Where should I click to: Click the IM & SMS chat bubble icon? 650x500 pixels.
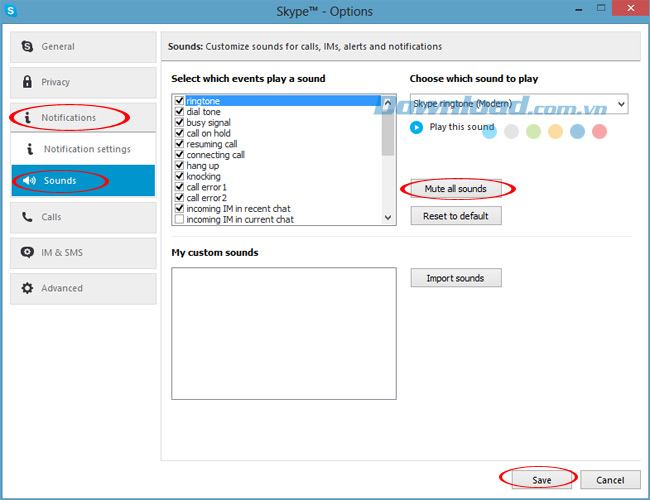pyautogui.click(x=27, y=252)
